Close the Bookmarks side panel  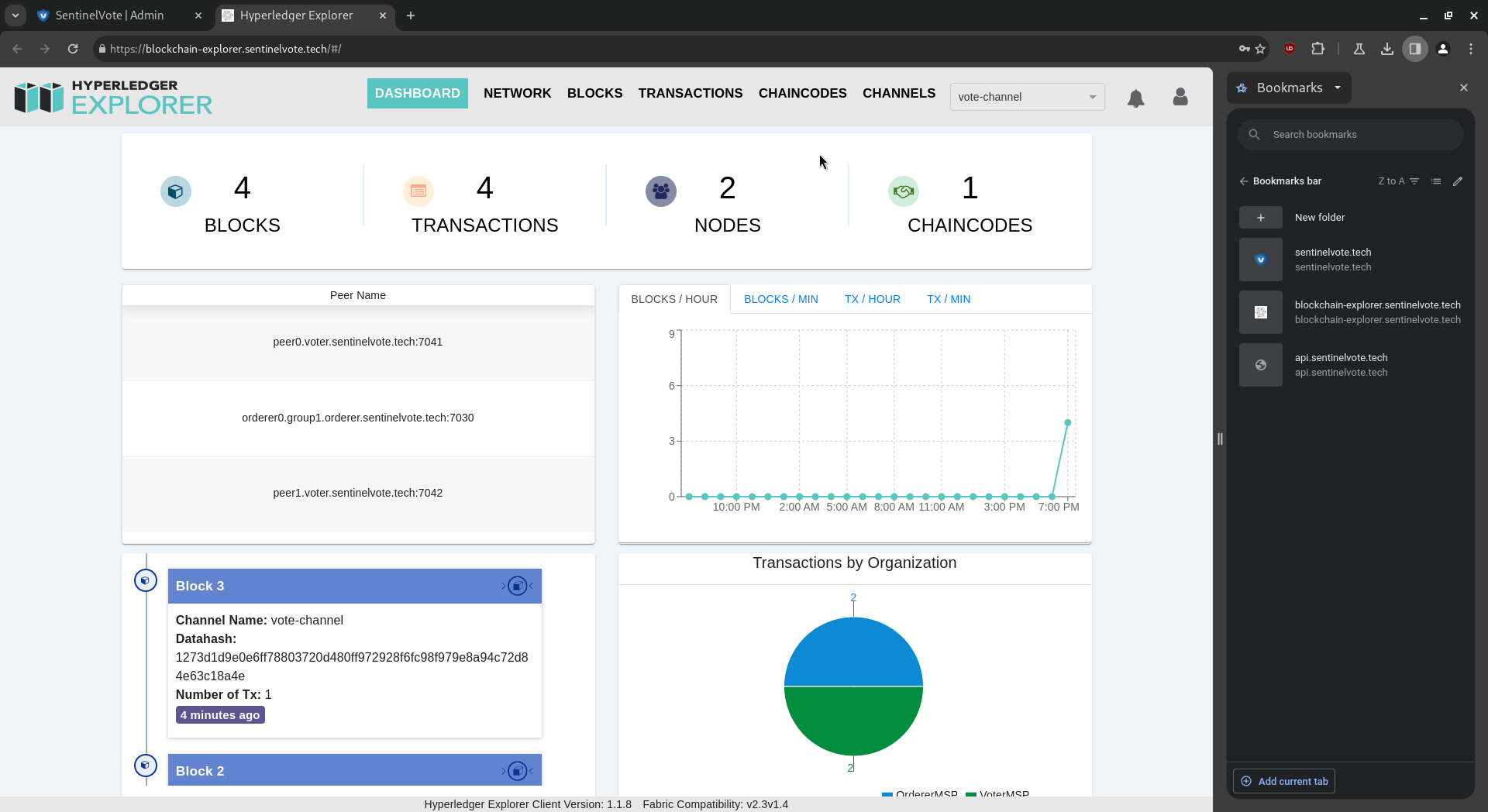pos(1464,88)
